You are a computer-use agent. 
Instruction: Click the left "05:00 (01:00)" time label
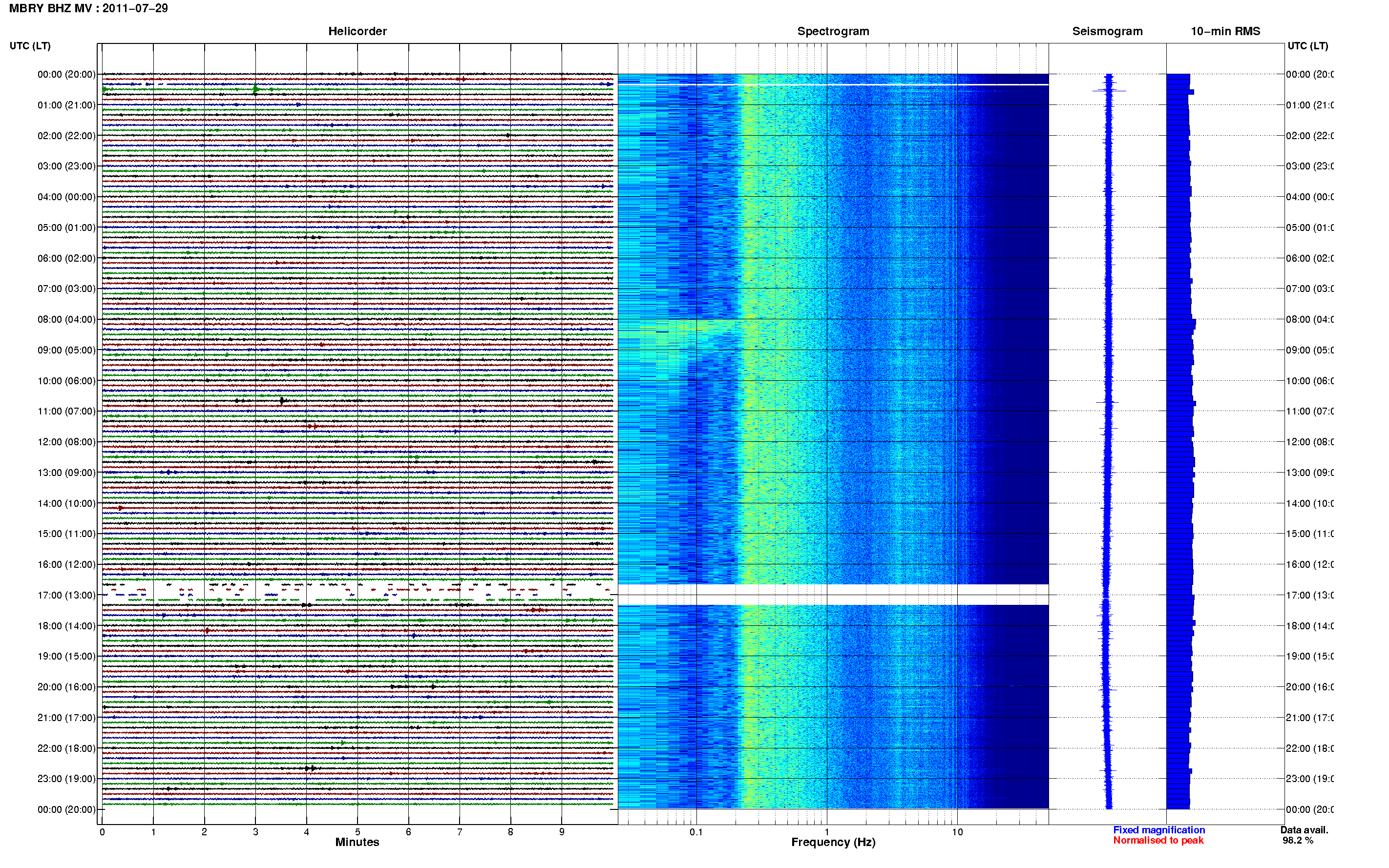66,227
